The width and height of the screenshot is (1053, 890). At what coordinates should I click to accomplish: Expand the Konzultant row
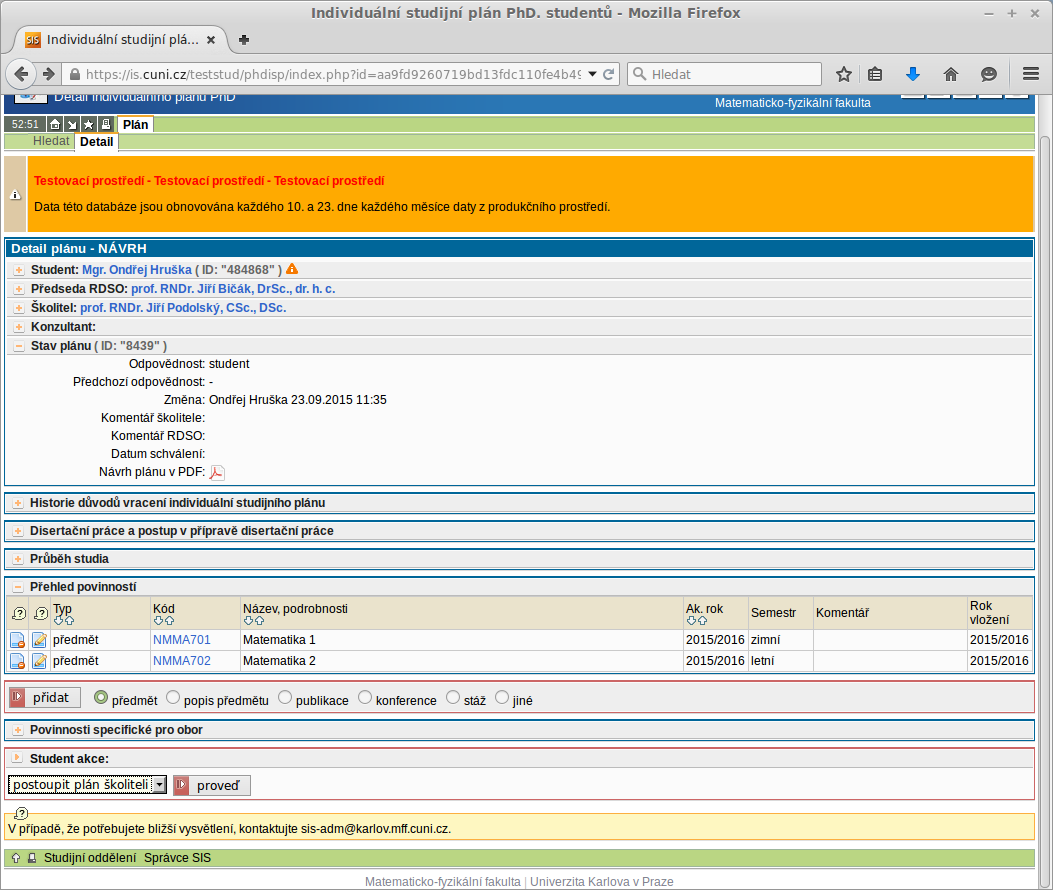pyautogui.click(x=19, y=327)
